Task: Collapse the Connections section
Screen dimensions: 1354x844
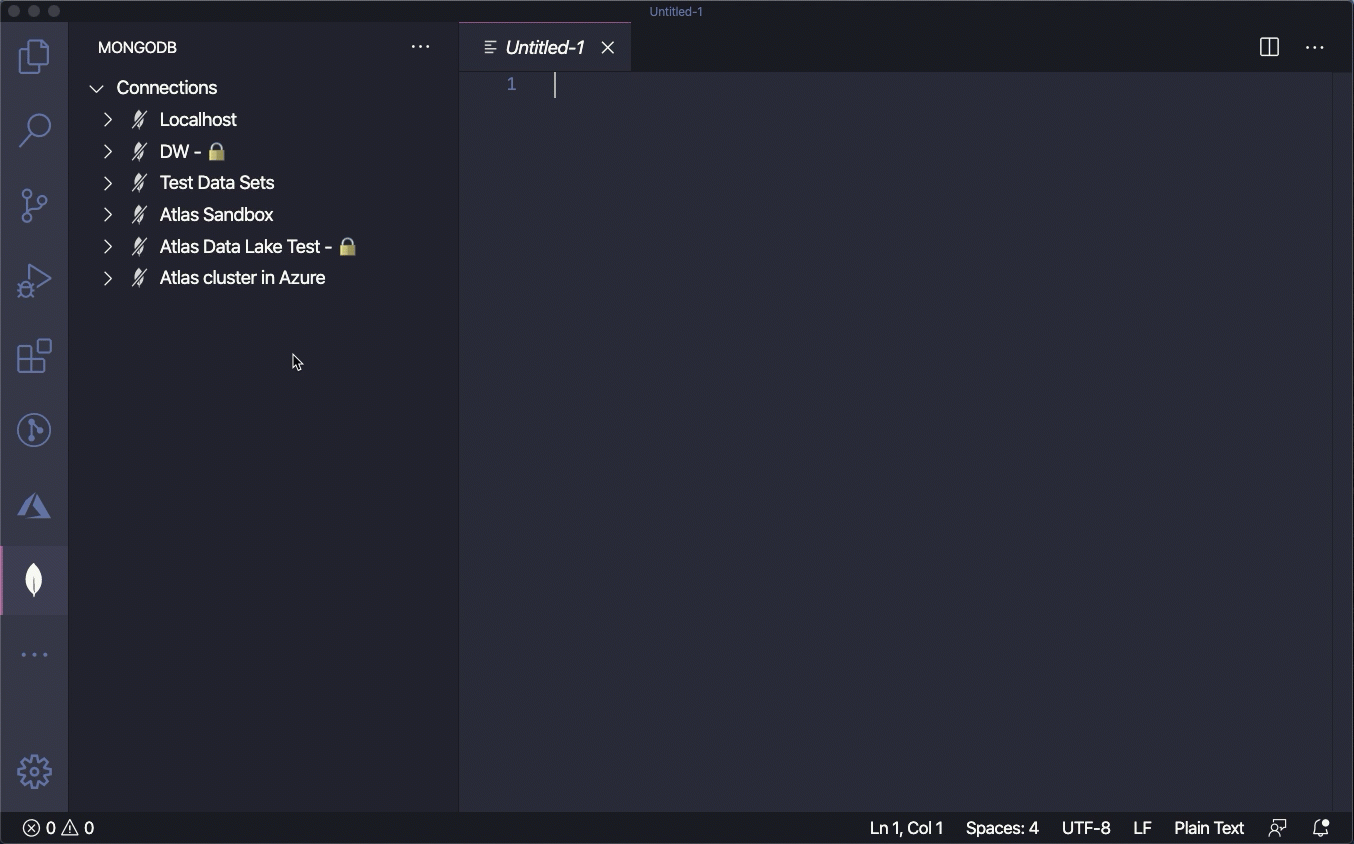Action: (x=97, y=88)
